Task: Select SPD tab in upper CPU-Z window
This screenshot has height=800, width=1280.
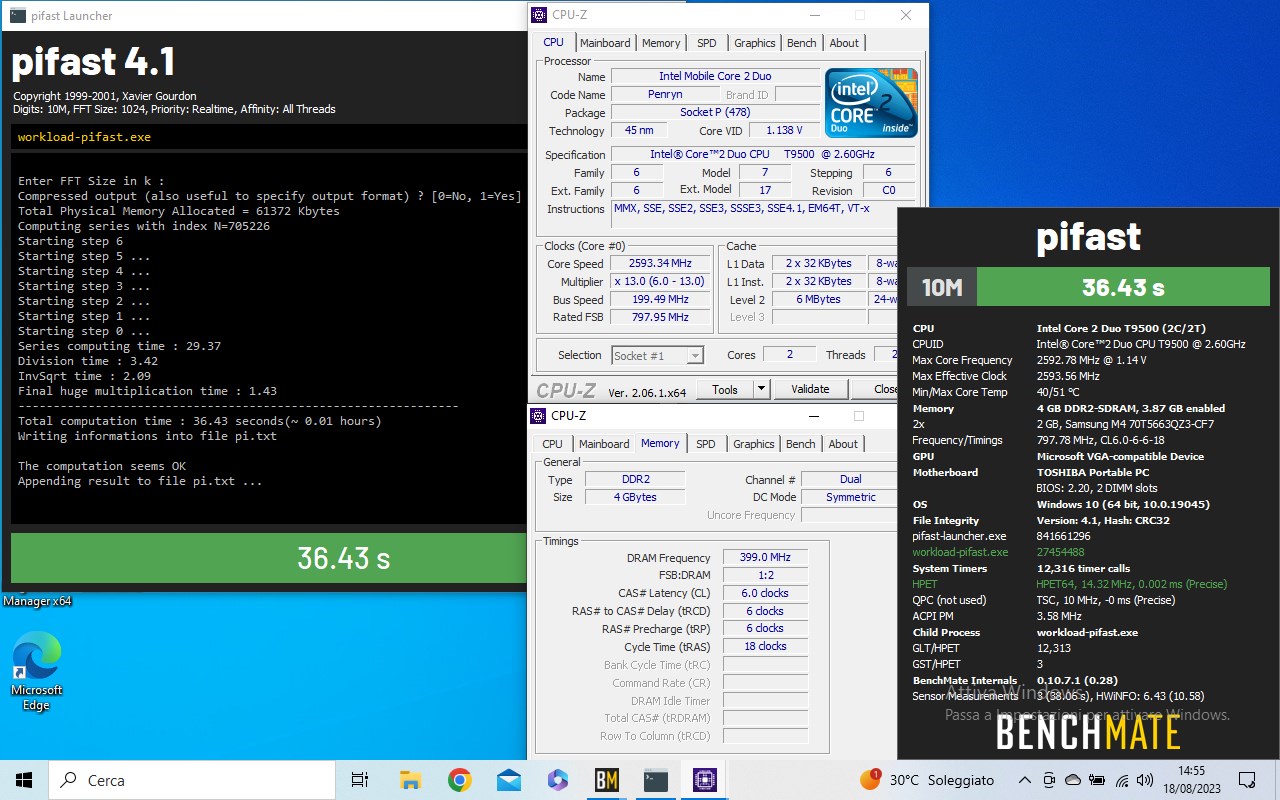Action: (706, 43)
